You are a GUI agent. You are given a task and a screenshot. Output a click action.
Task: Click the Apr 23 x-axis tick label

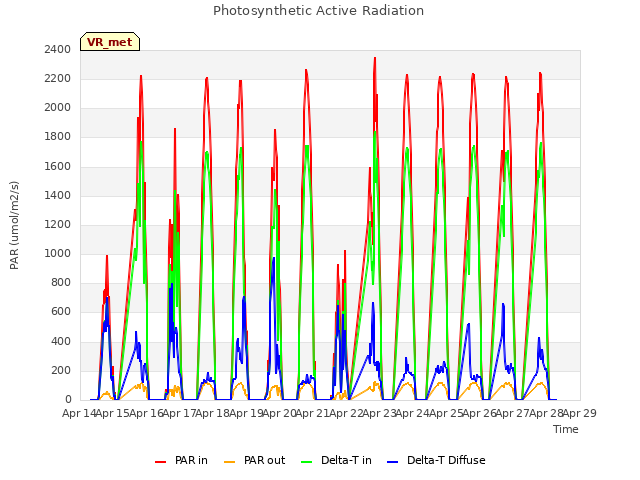(379, 413)
